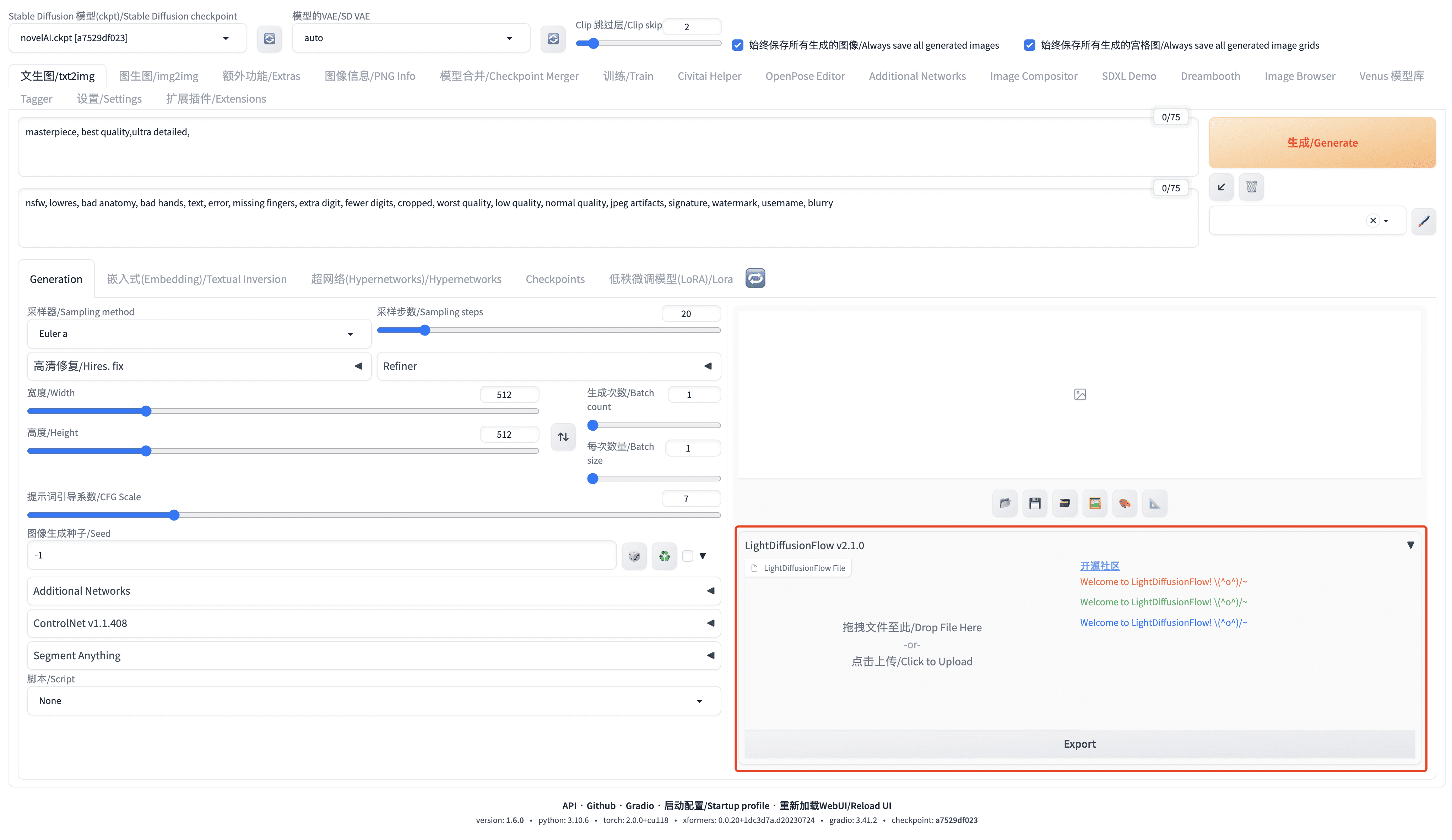Screen dimensions: 1452x840
Task: Click the Batch count number field
Action: point(694,395)
